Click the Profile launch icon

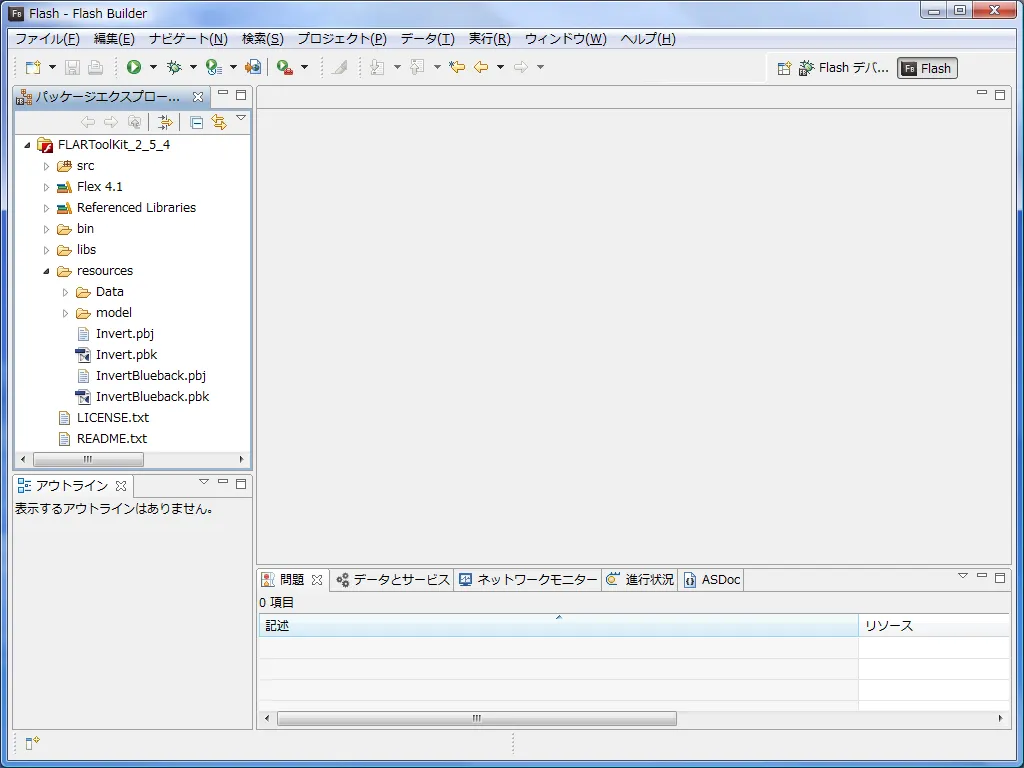(214, 67)
